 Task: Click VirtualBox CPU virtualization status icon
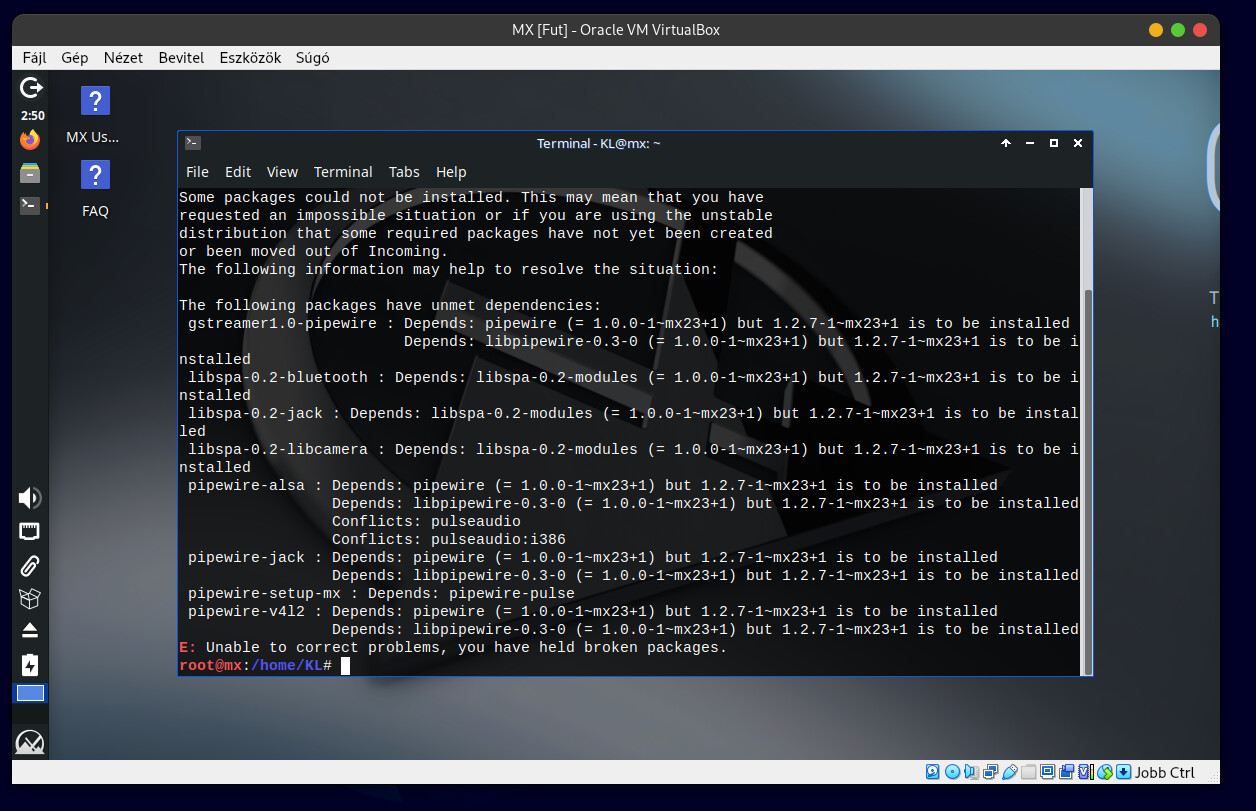[x=1086, y=772]
